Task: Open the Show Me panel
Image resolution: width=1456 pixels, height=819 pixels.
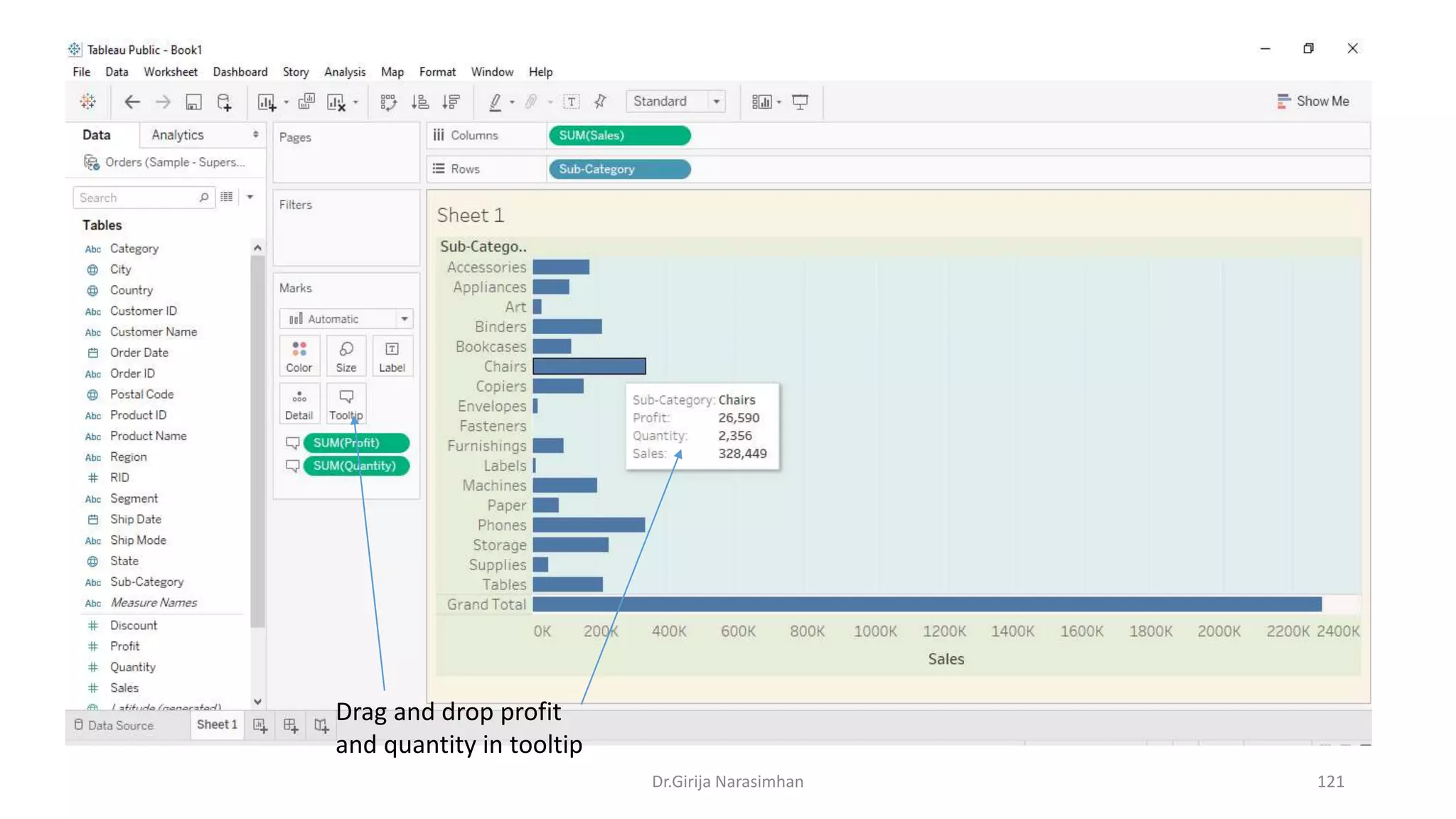Action: [1312, 101]
